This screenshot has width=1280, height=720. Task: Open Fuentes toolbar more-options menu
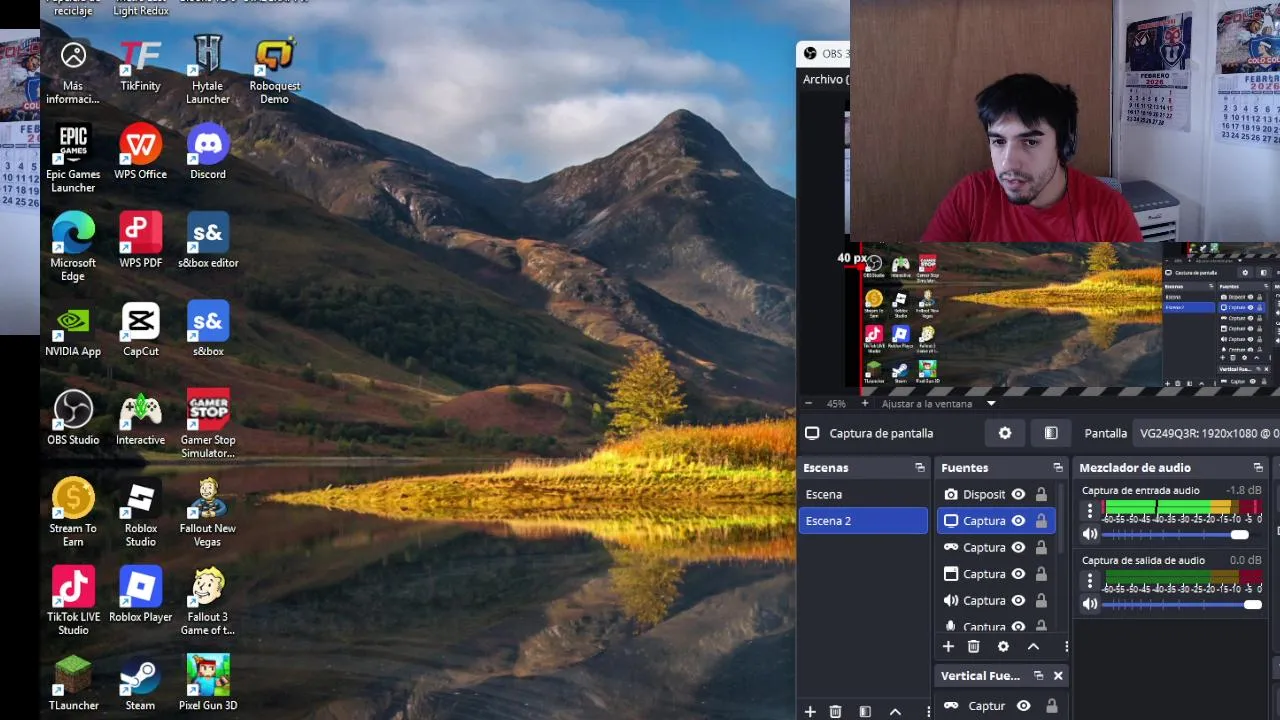click(x=1066, y=647)
